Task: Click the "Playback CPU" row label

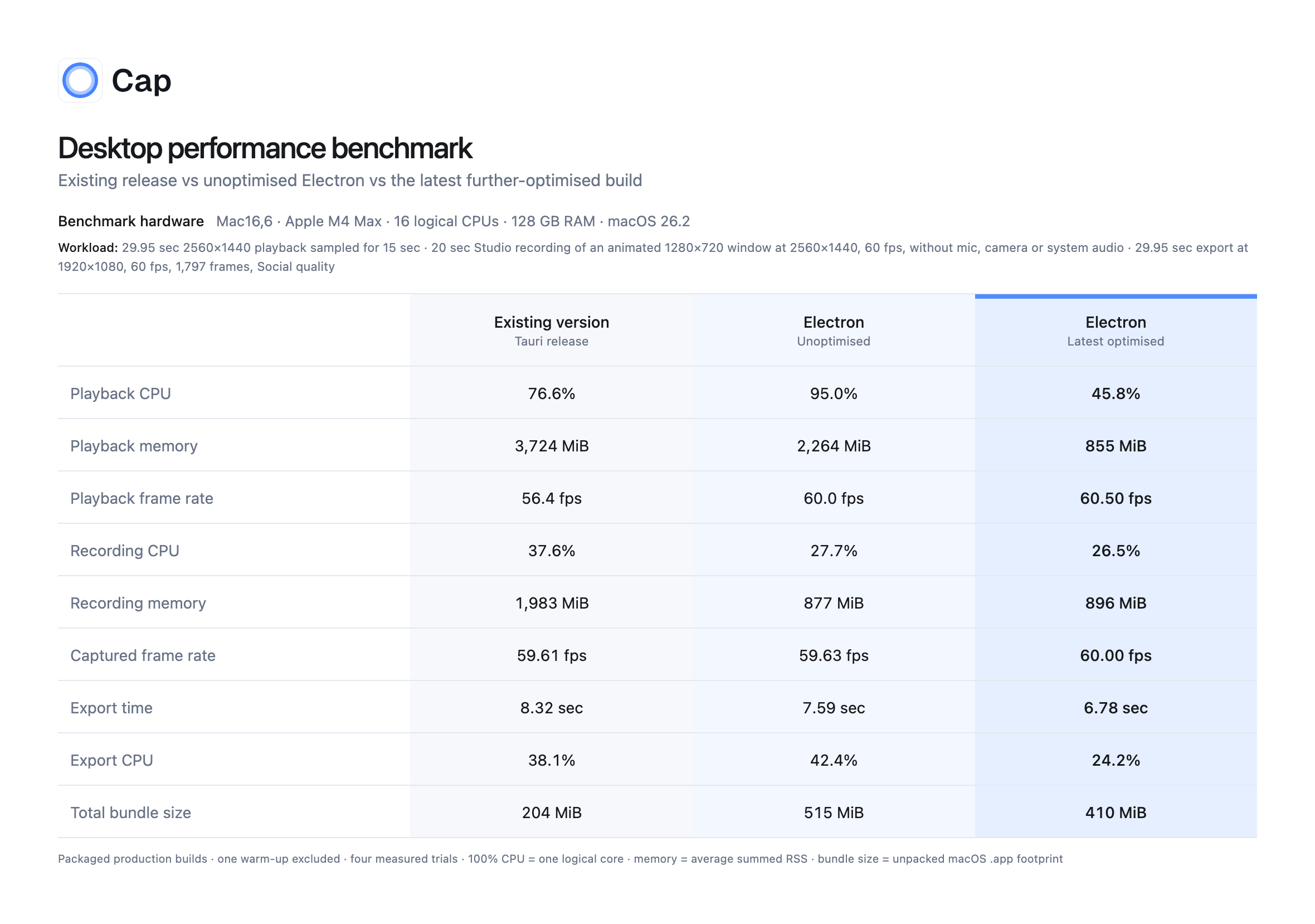Action: 121,393
